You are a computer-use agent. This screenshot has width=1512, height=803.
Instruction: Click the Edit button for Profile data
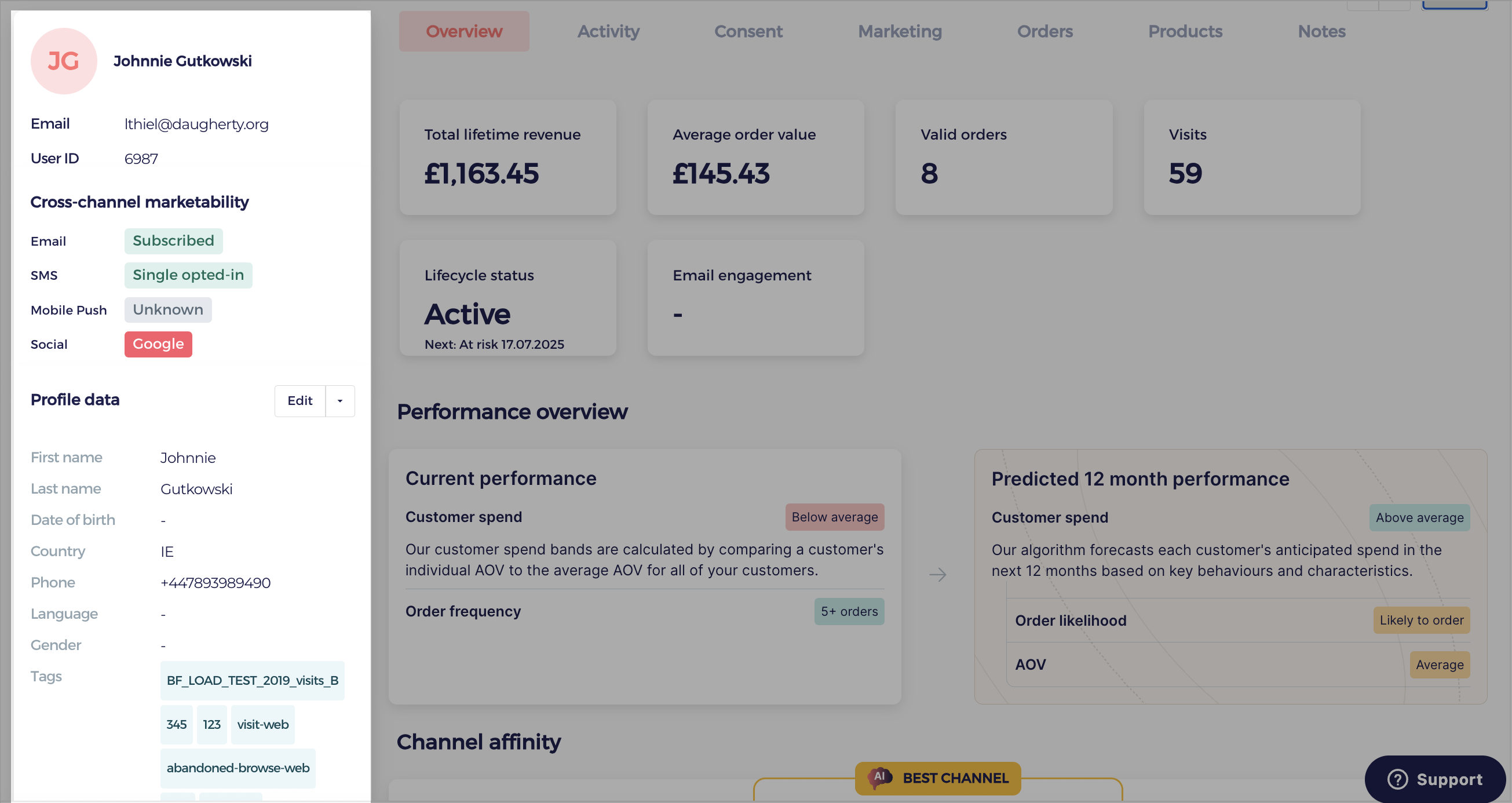(300, 401)
